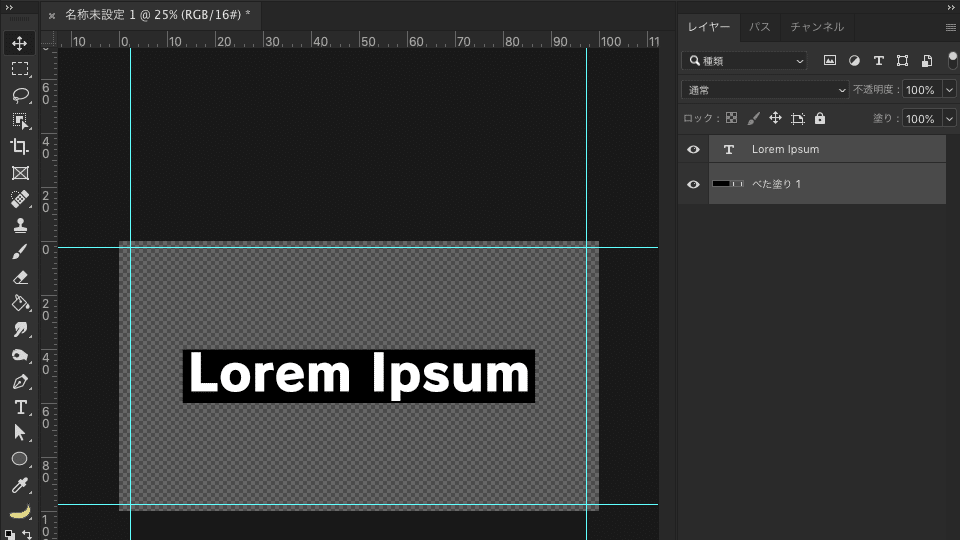Select the Paint Bucket tool
Screen dimensions: 960x540
click(x=20, y=304)
